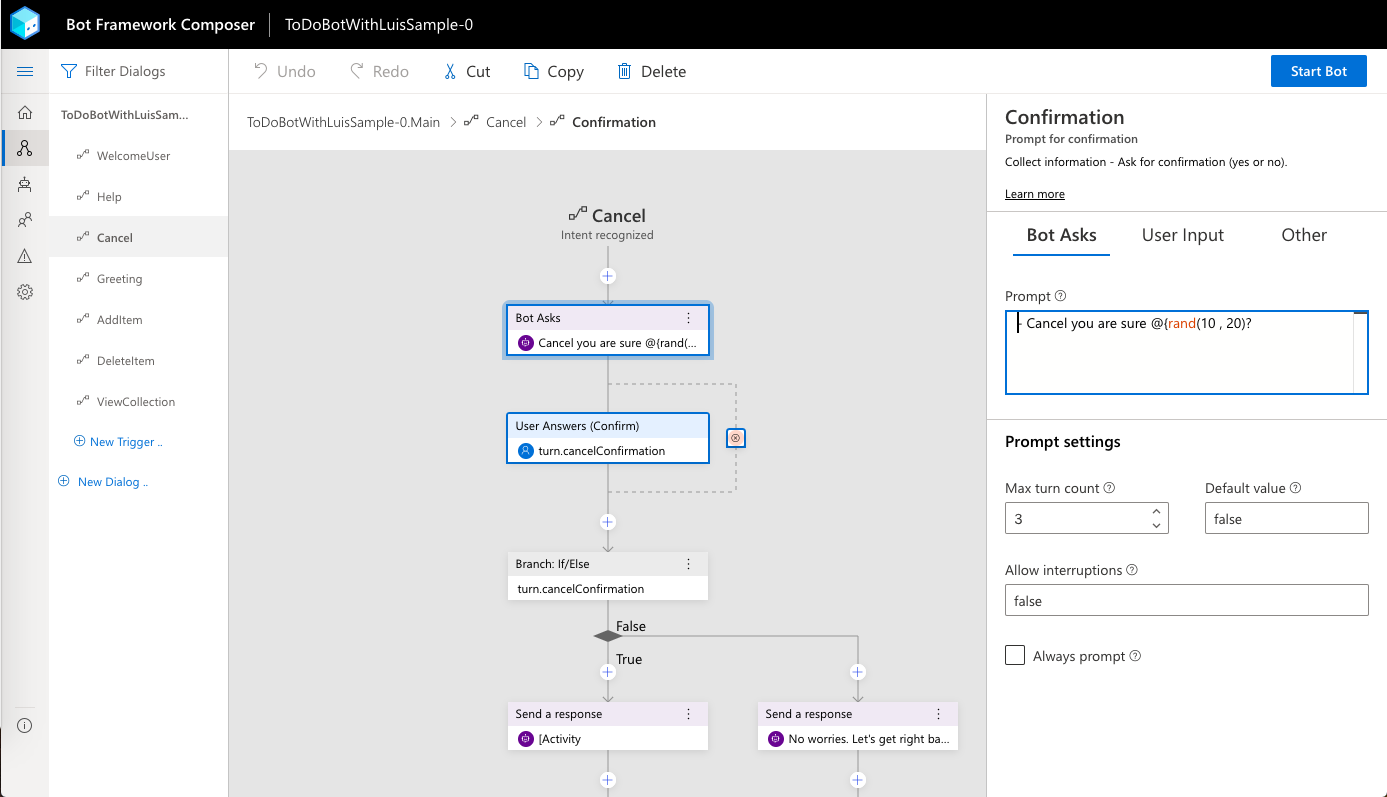Click the Copy toolbar icon
Screen dimensions: 1387x797
531,71
